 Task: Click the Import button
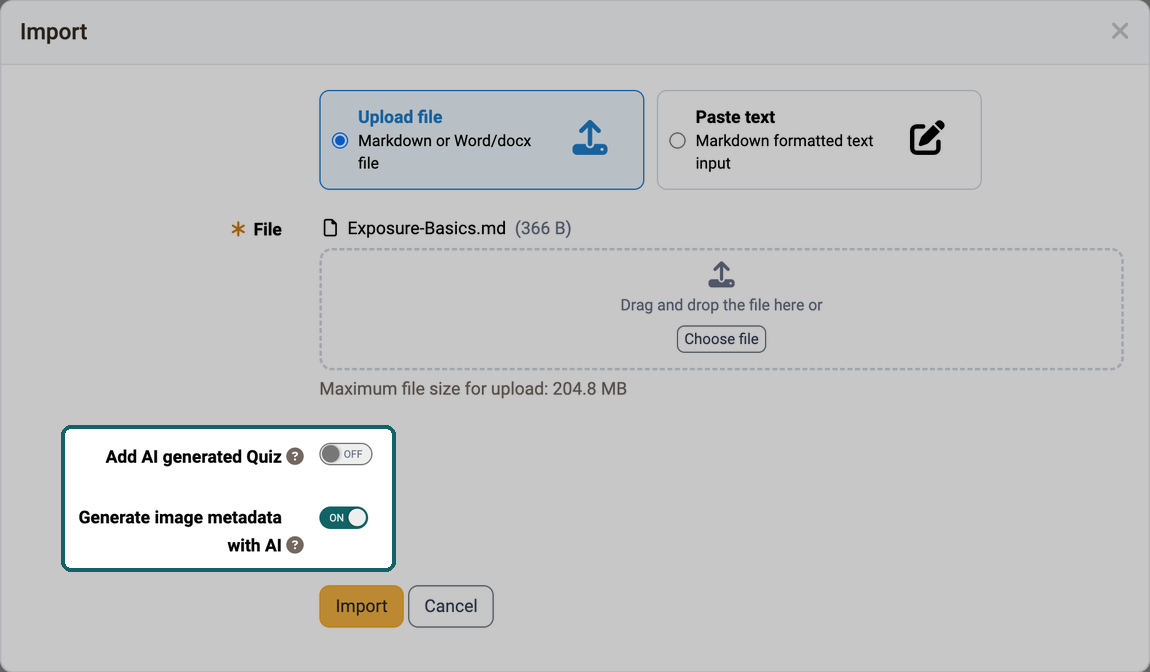pos(362,606)
